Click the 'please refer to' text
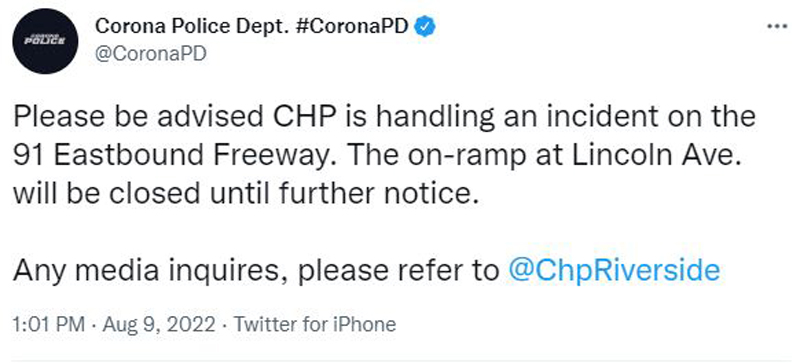The height and width of the screenshot is (363, 800). [398, 271]
